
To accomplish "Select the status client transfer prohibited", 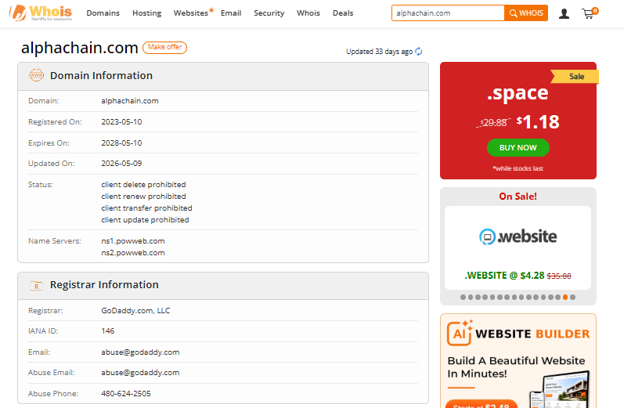I will tap(146, 208).
